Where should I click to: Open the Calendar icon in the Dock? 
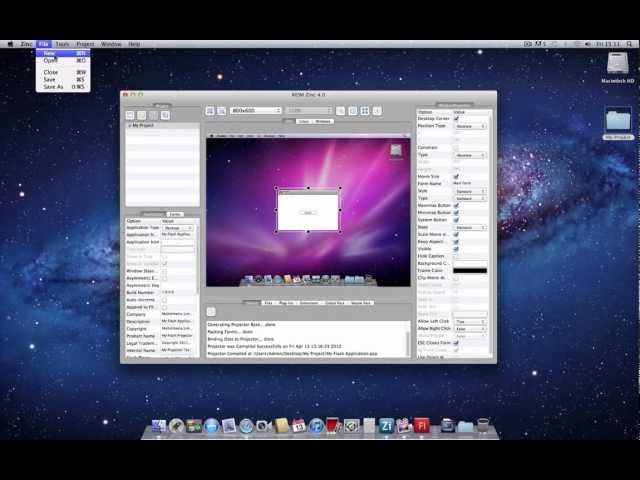[x=299, y=426]
